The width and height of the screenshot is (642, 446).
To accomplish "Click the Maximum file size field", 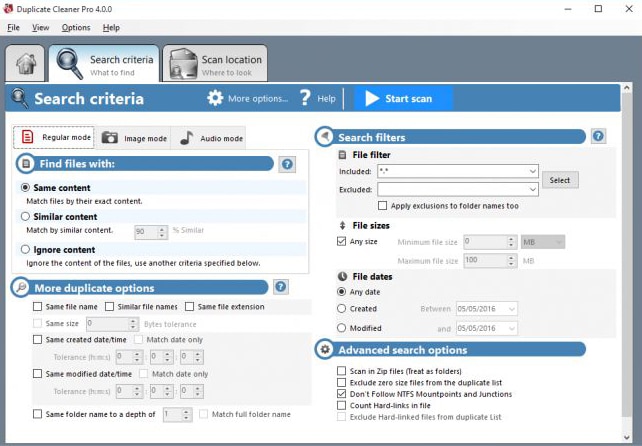I will click(490, 260).
